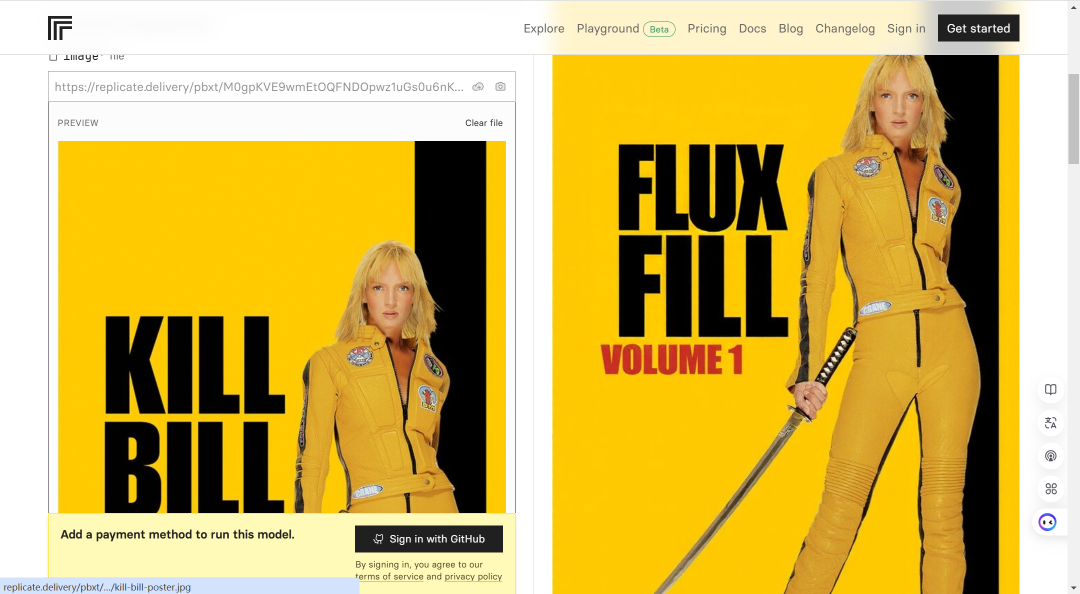1080x594 pixels.
Task: Click the upload cloud icon in URL field
Action: (478, 87)
